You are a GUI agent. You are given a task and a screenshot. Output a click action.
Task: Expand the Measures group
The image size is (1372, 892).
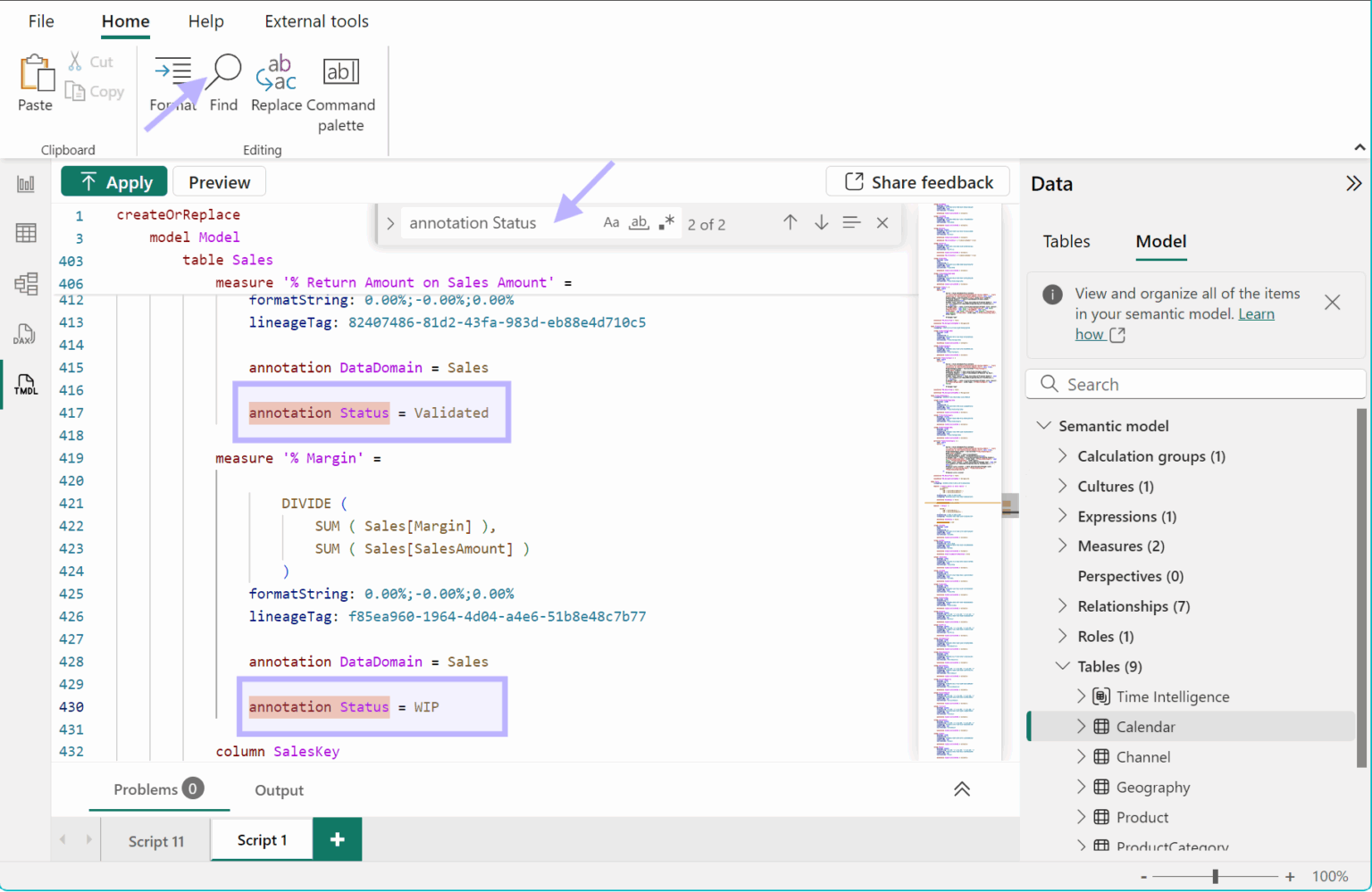tap(1062, 546)
